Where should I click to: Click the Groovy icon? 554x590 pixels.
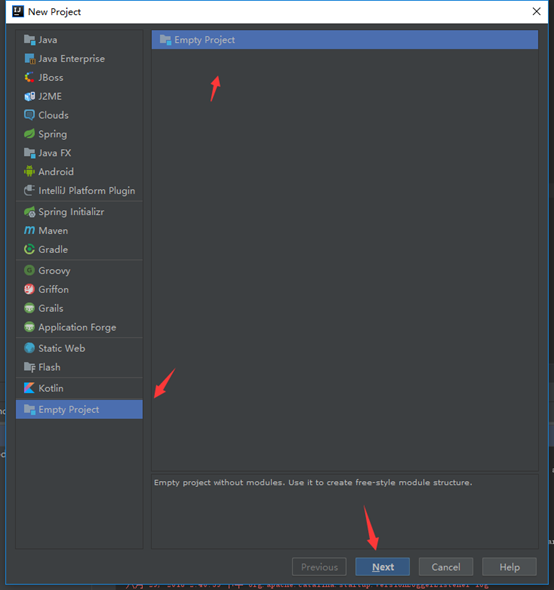coord(29,270)
